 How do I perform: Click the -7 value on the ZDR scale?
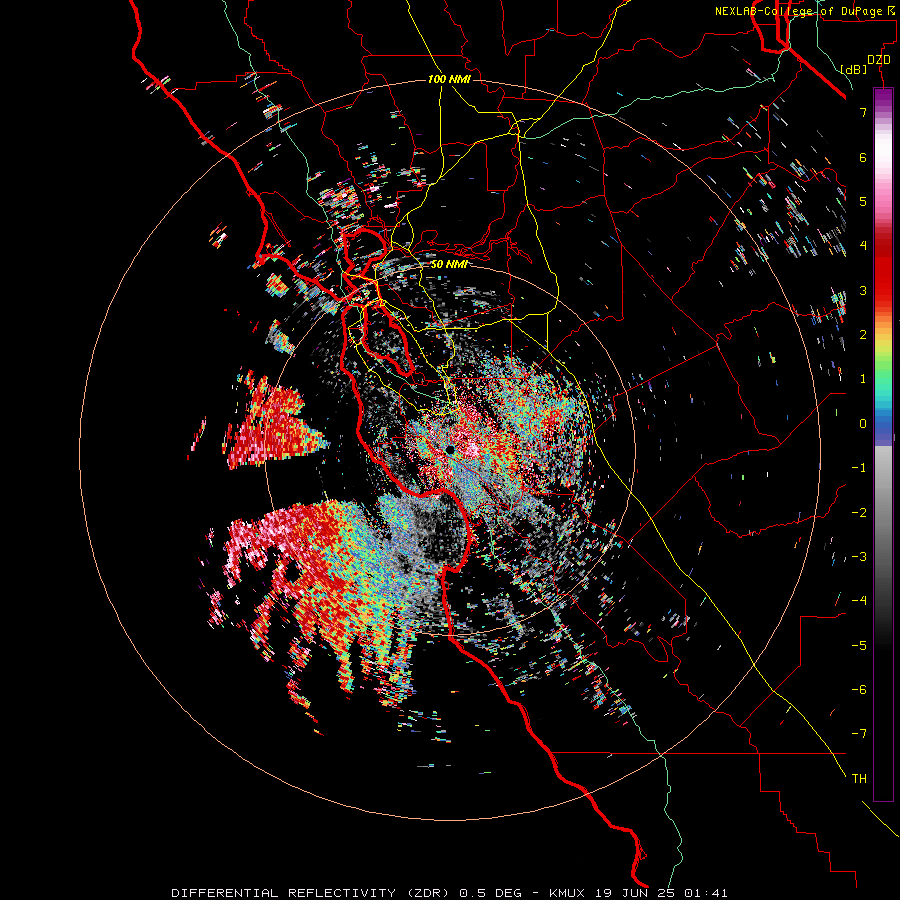[x=859, y=734]
